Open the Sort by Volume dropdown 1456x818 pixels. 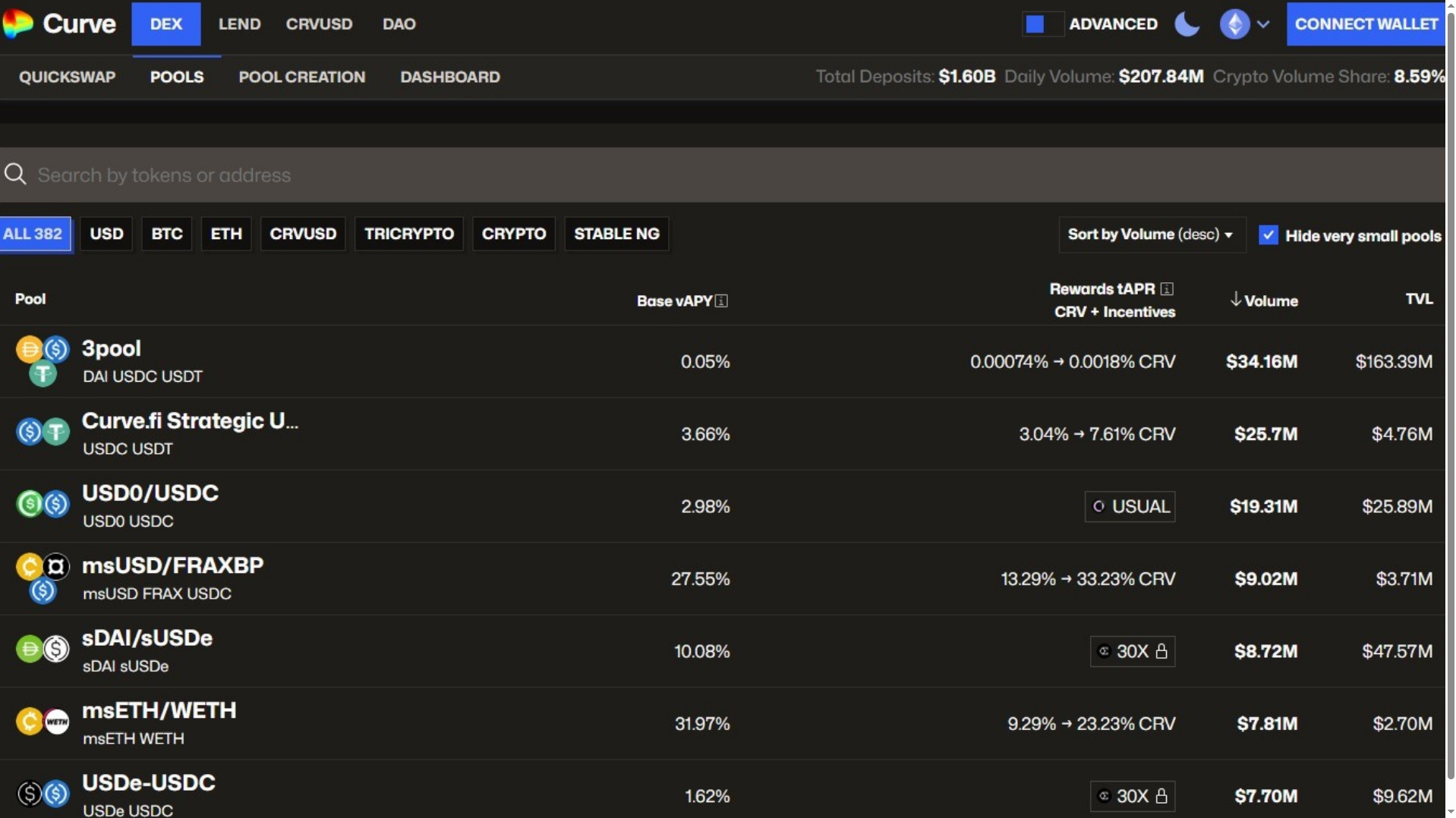[1151, 234]
